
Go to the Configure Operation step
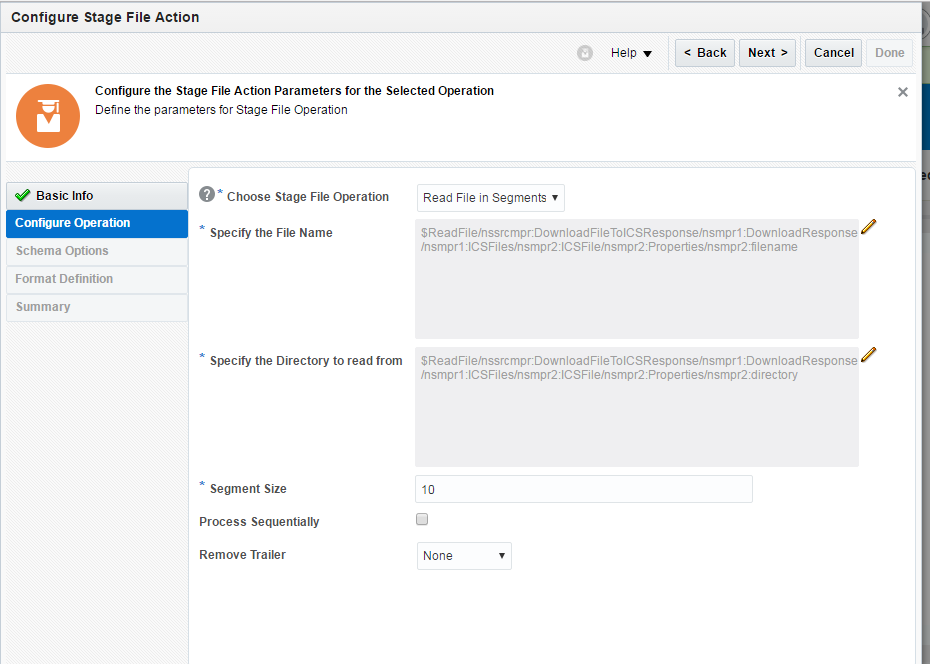coord(73,223)
